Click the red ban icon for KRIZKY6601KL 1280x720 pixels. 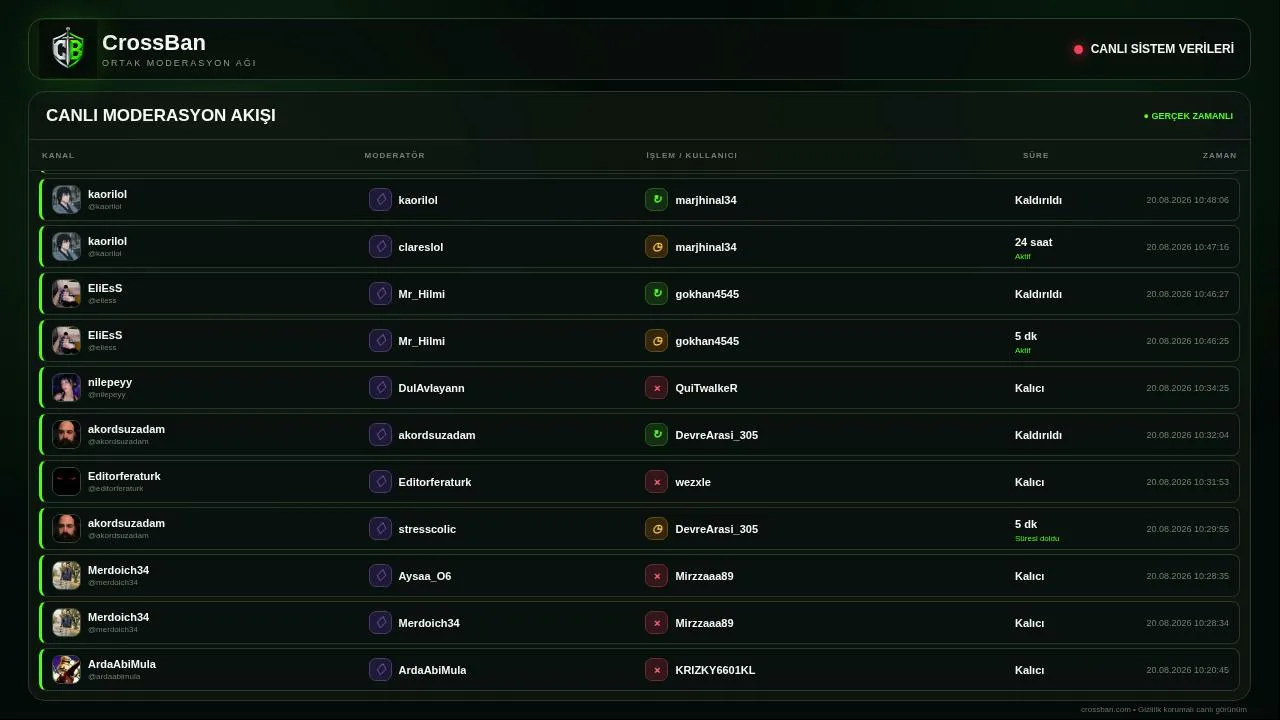[656, 670]
